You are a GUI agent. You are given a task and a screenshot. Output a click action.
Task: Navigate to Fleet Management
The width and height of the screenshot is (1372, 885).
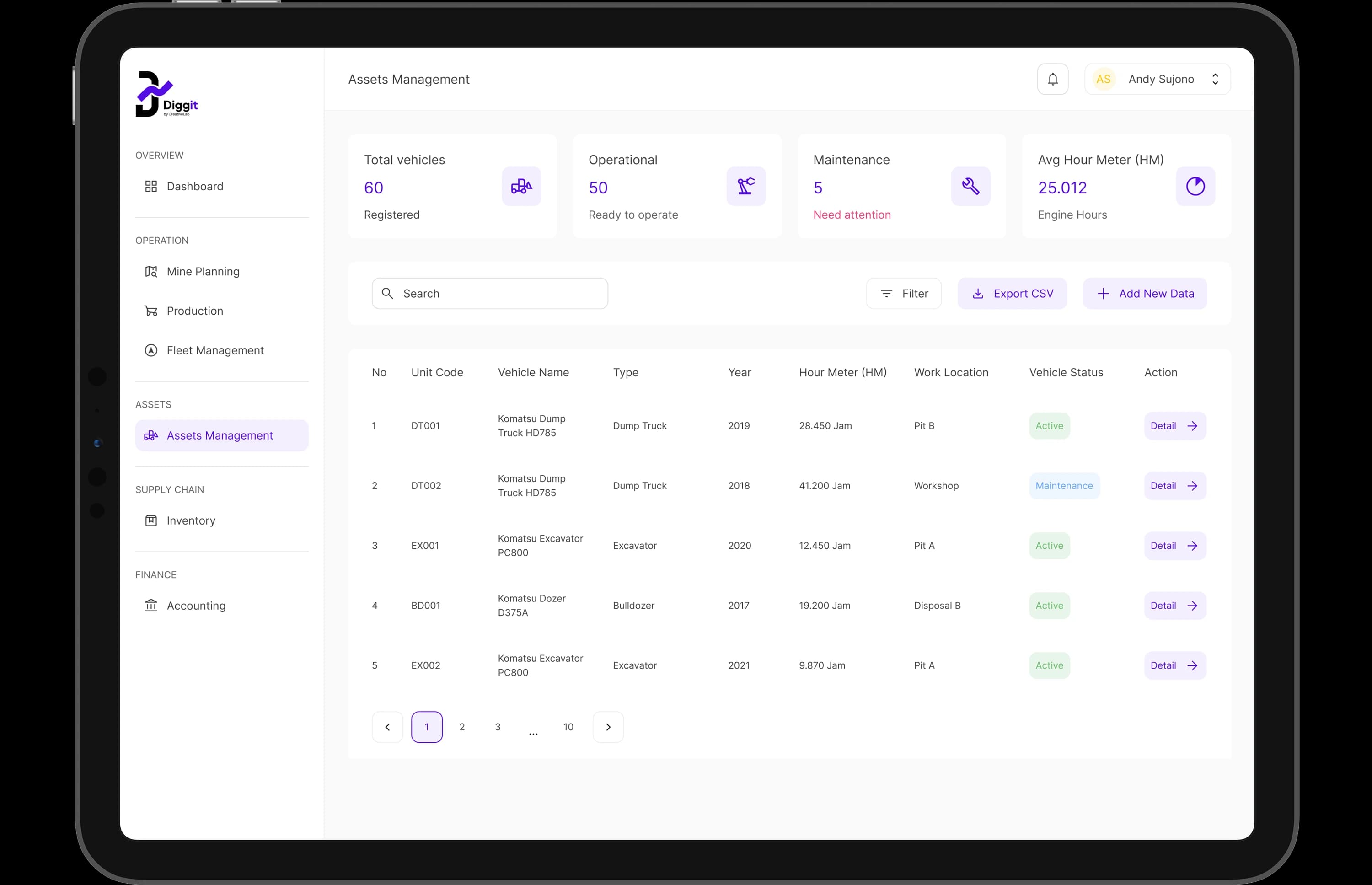pyautogui.click(x=222, y=350)
